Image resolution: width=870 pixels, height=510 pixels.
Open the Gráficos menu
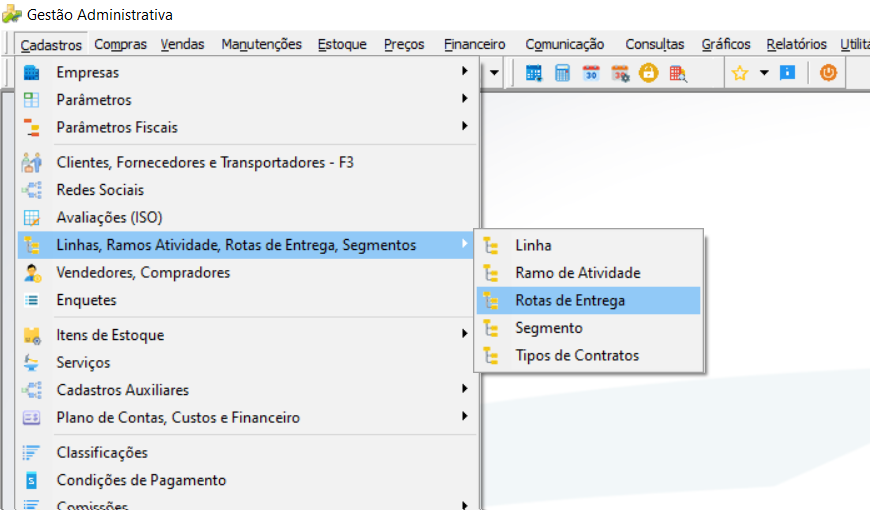click(x=726, y=44)
